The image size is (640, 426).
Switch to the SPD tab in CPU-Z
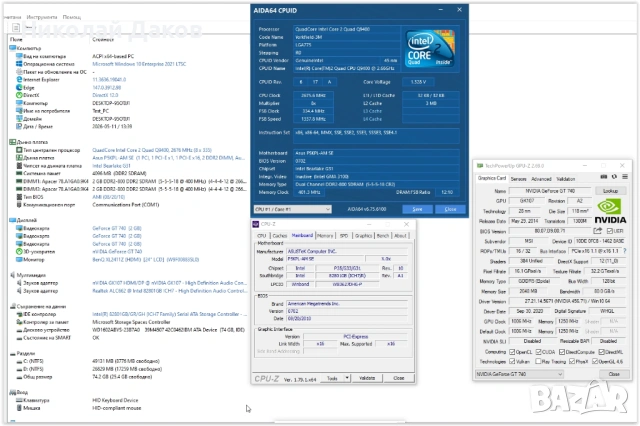344,236
